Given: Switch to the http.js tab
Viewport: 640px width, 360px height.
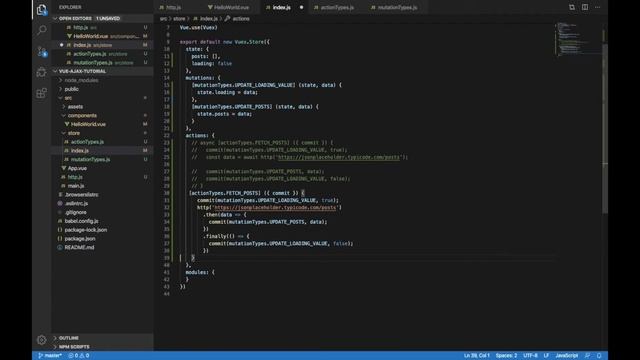Looking at the screenshot, I should (x=170, y=7).
